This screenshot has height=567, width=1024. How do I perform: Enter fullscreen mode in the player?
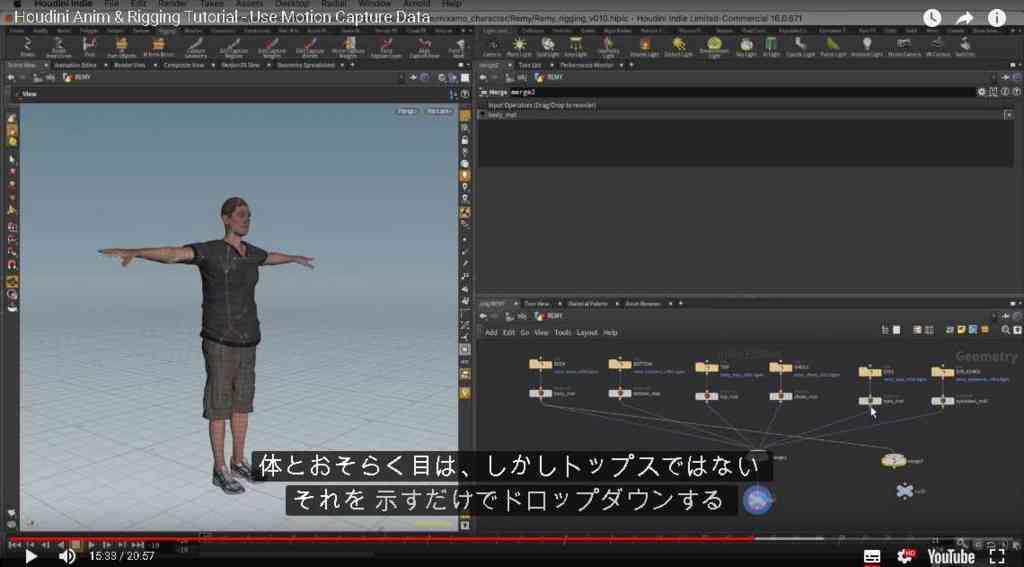click(997, 557)
